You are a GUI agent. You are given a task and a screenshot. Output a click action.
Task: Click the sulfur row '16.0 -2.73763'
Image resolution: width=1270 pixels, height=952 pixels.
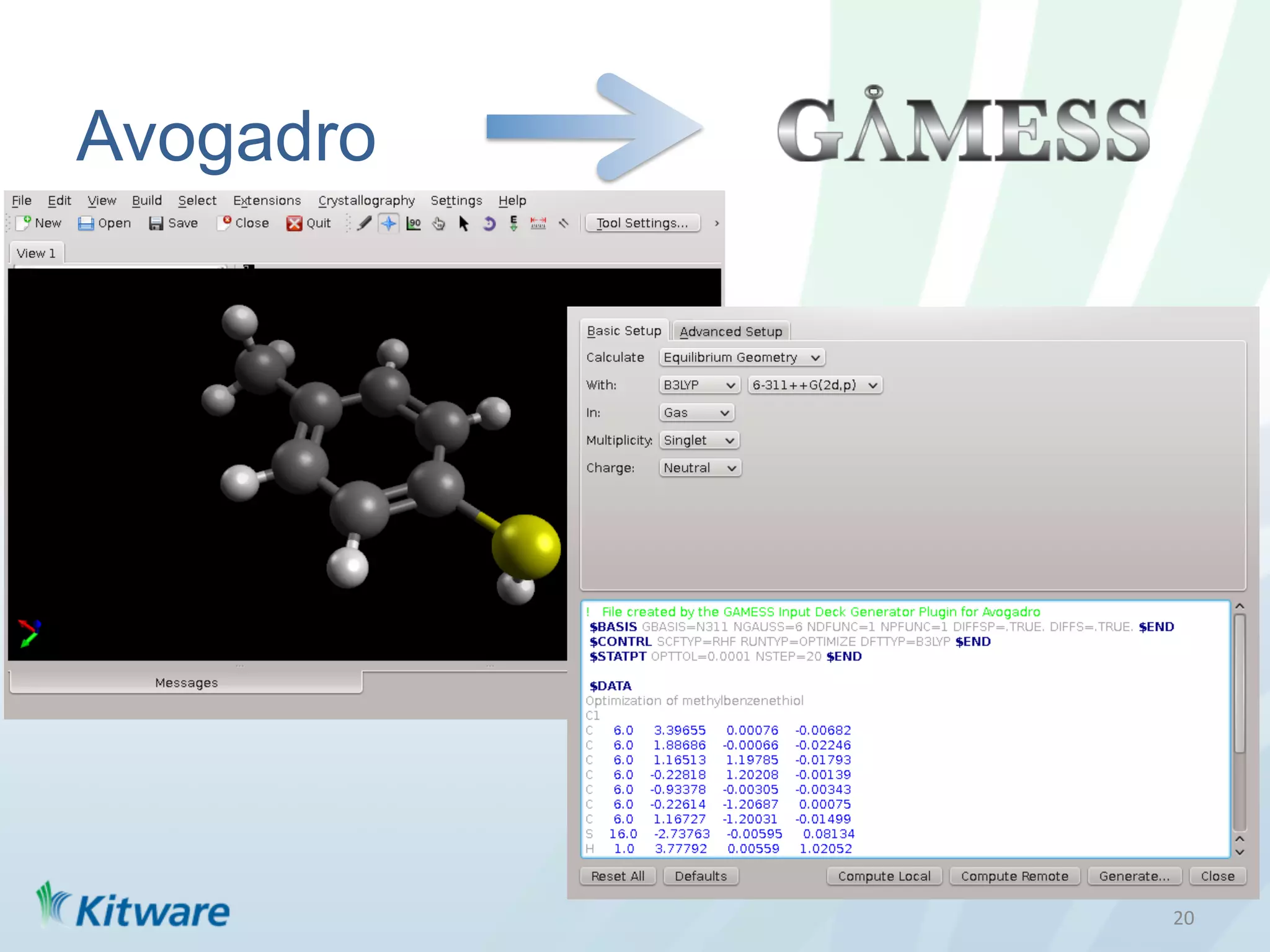click(x=720, y=834)
